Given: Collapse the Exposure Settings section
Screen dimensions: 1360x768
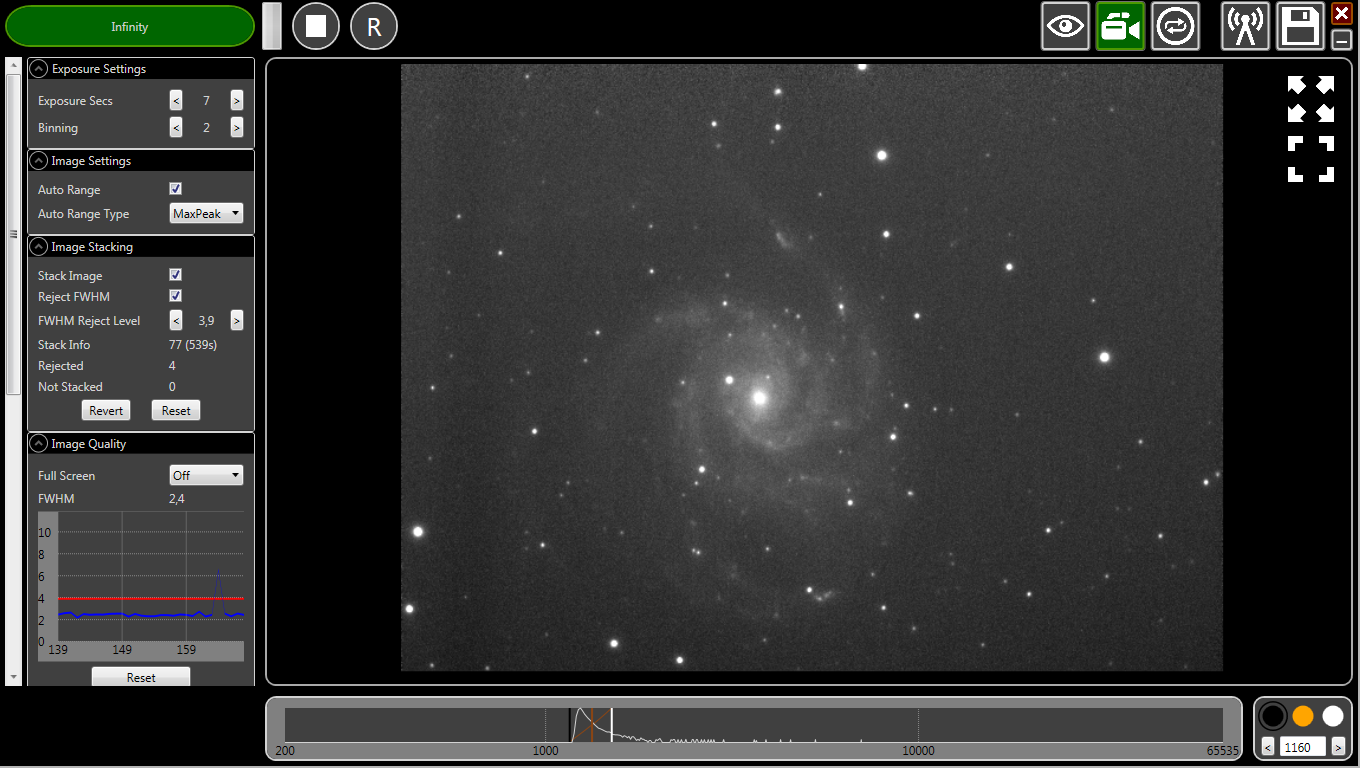Looking at the screenshot, I should [x=39, y=69].
